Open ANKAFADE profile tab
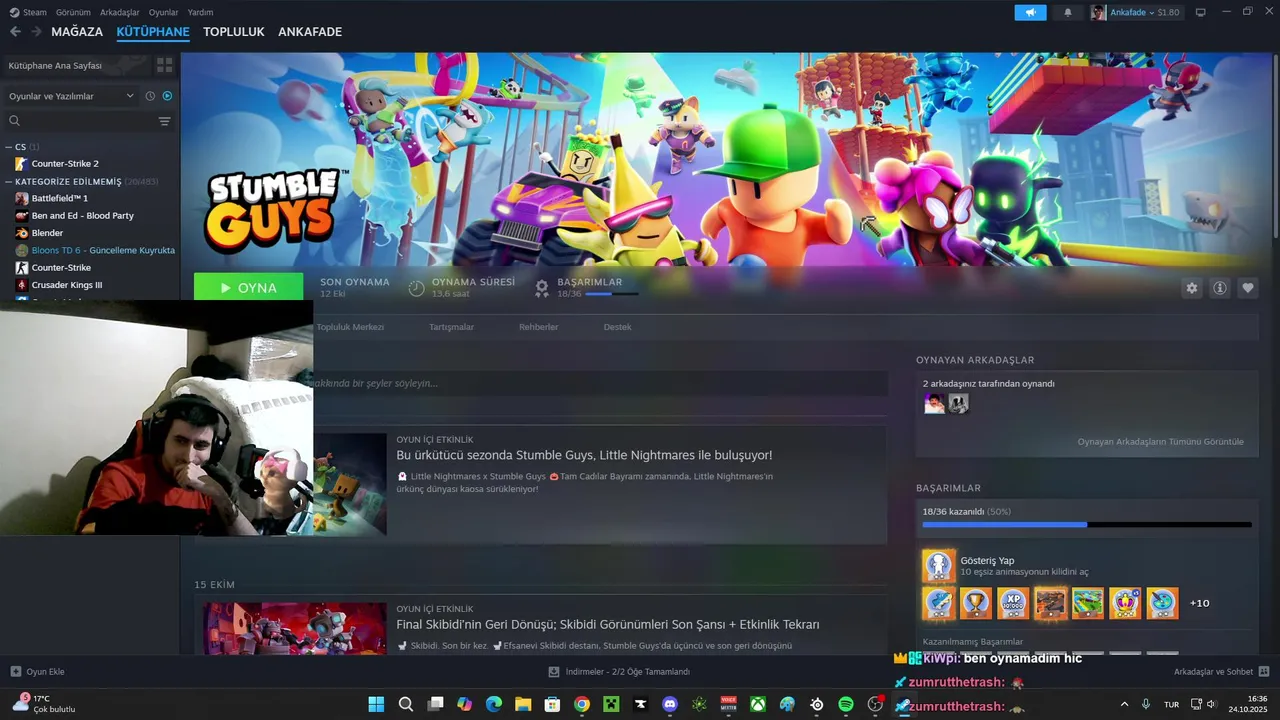Viewport: 1280px width, 720px height. [x=310, y=32]
